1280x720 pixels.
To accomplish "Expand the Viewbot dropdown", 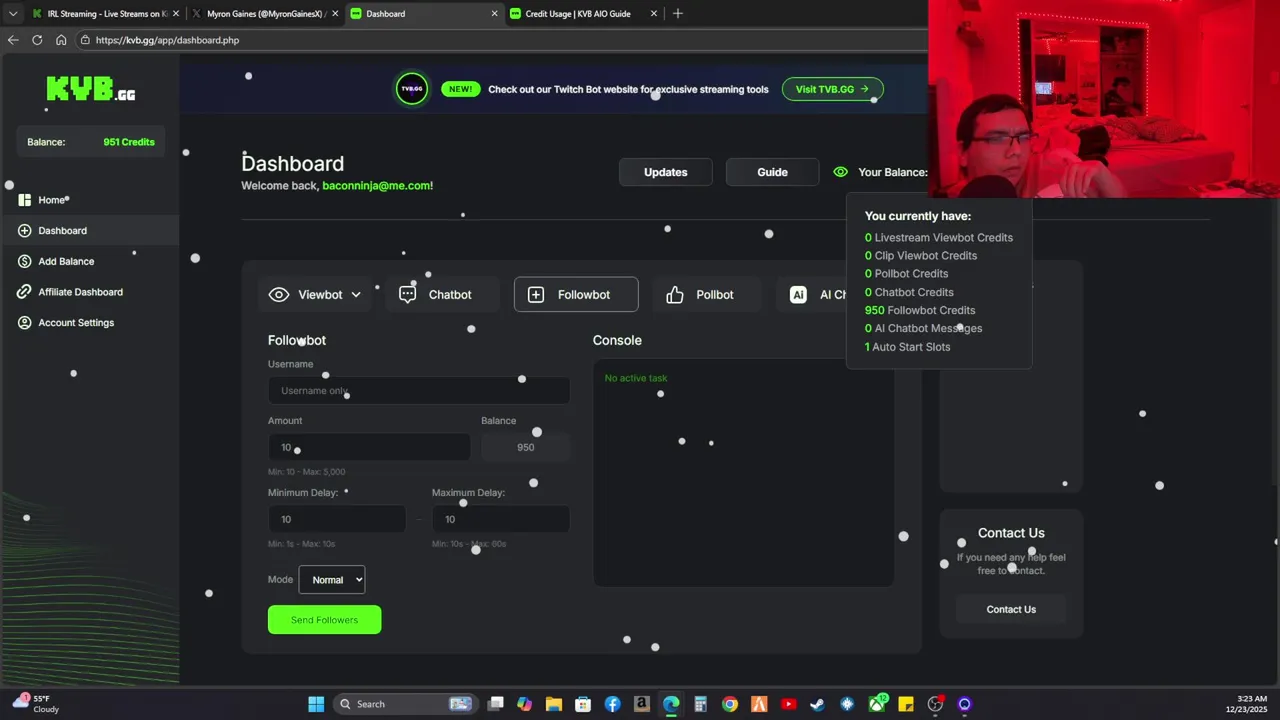I will [315, 295].
